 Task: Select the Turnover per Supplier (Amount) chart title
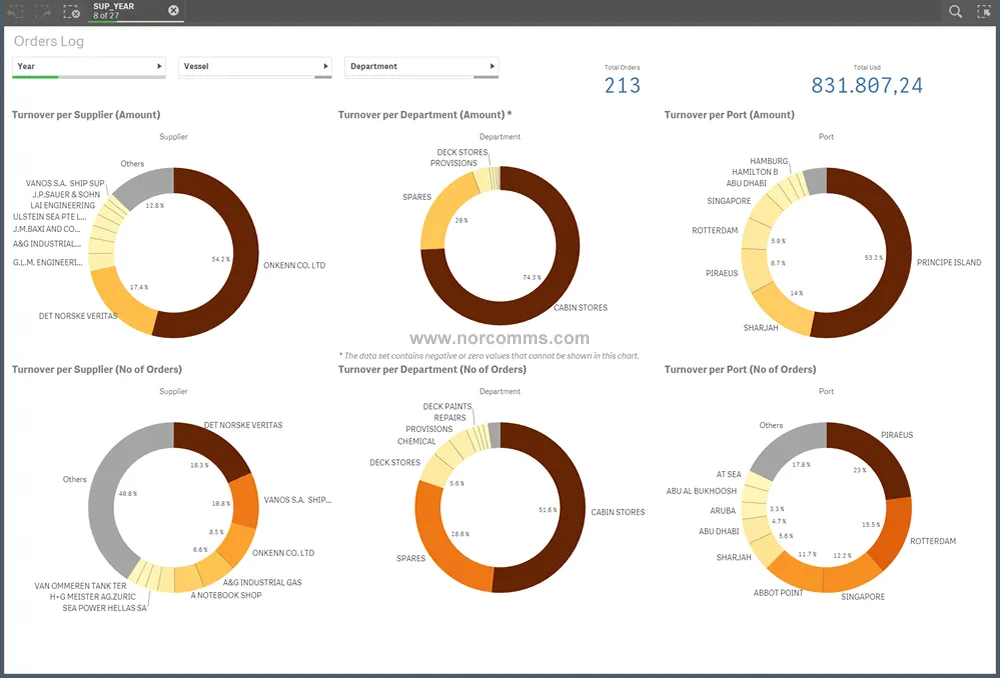click(x=88, y=114)
